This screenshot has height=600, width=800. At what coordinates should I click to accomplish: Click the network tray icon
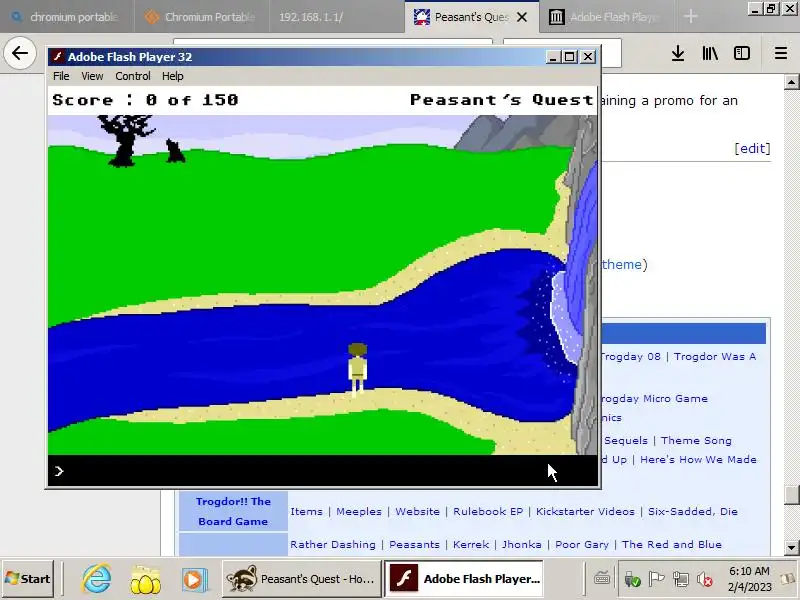point(681,579)
